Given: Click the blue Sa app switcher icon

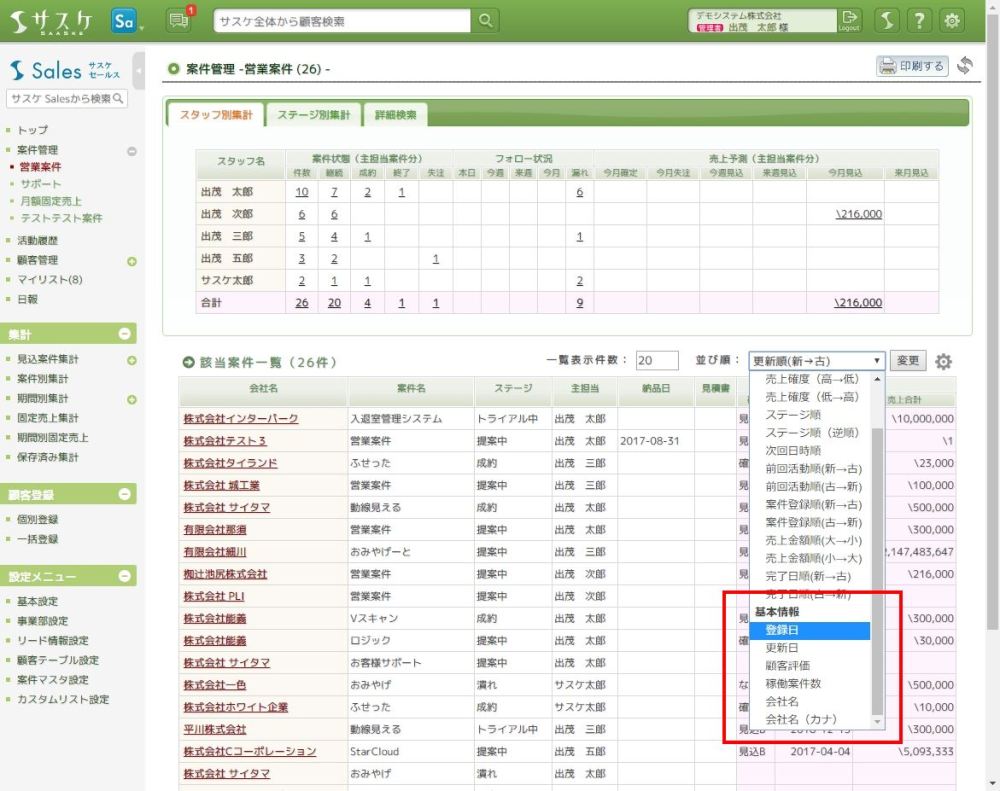Looking at the screenshot, I should pos(124,20).
